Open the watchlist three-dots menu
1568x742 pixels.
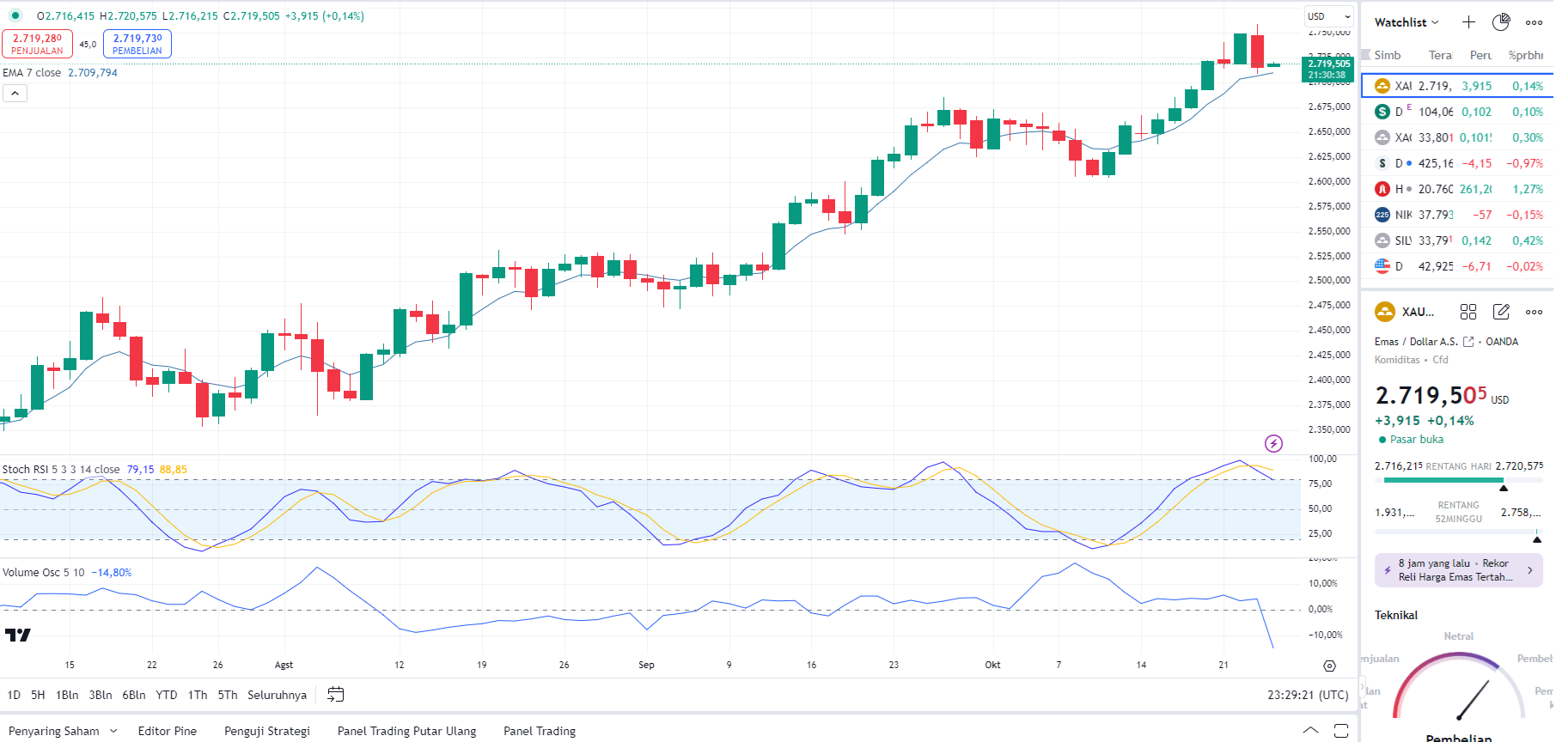[1534, 22]
